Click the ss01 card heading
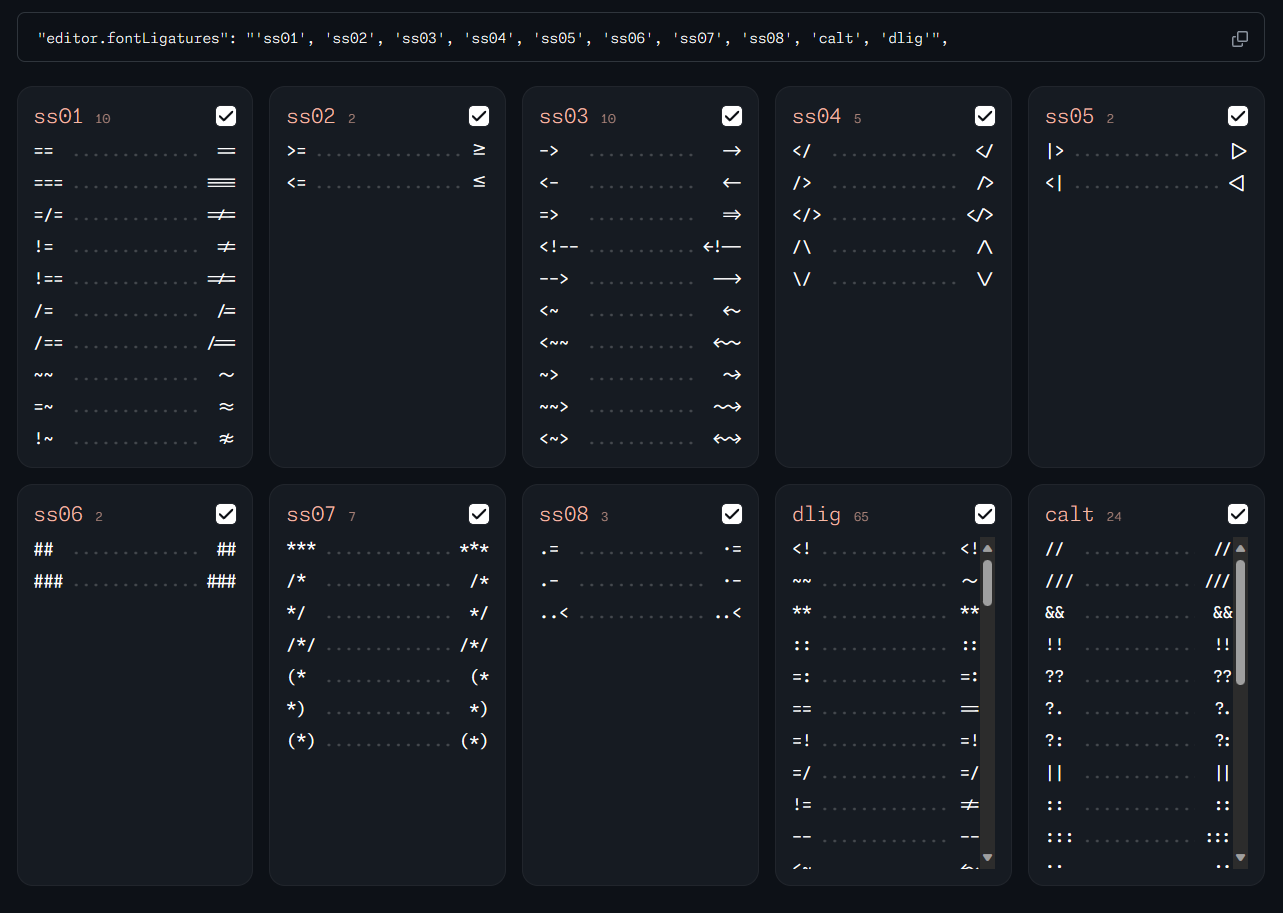The height and width of the screenshot is (913, 1283). pos(58,117)
